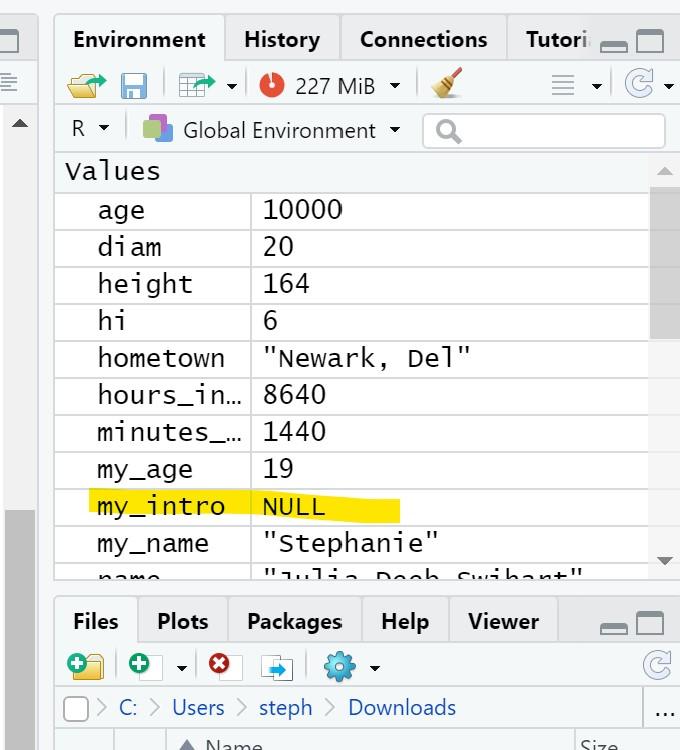Select the diam variable row

click(351, 248)
